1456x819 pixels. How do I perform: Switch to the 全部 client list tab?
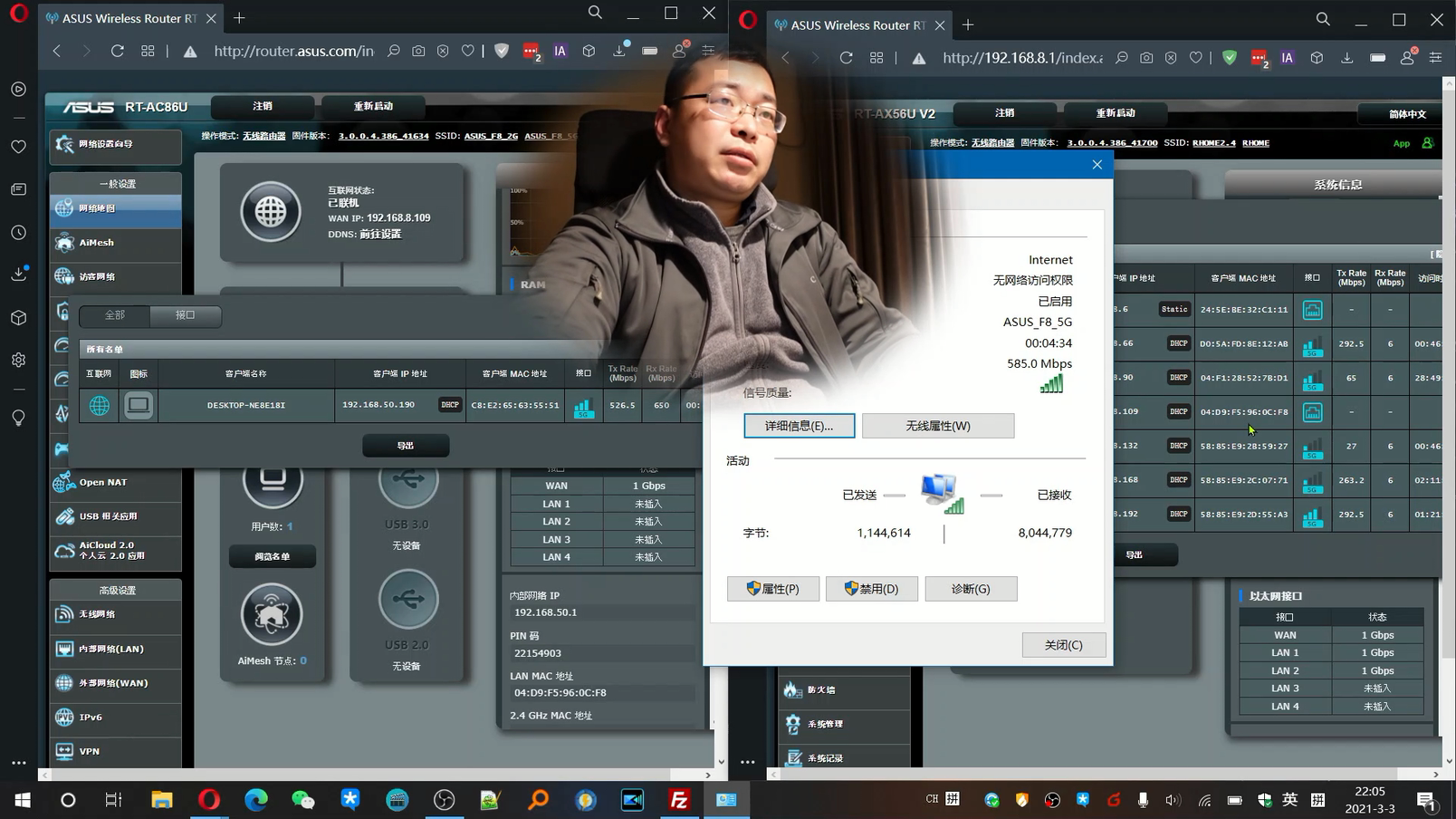[115, 315]
